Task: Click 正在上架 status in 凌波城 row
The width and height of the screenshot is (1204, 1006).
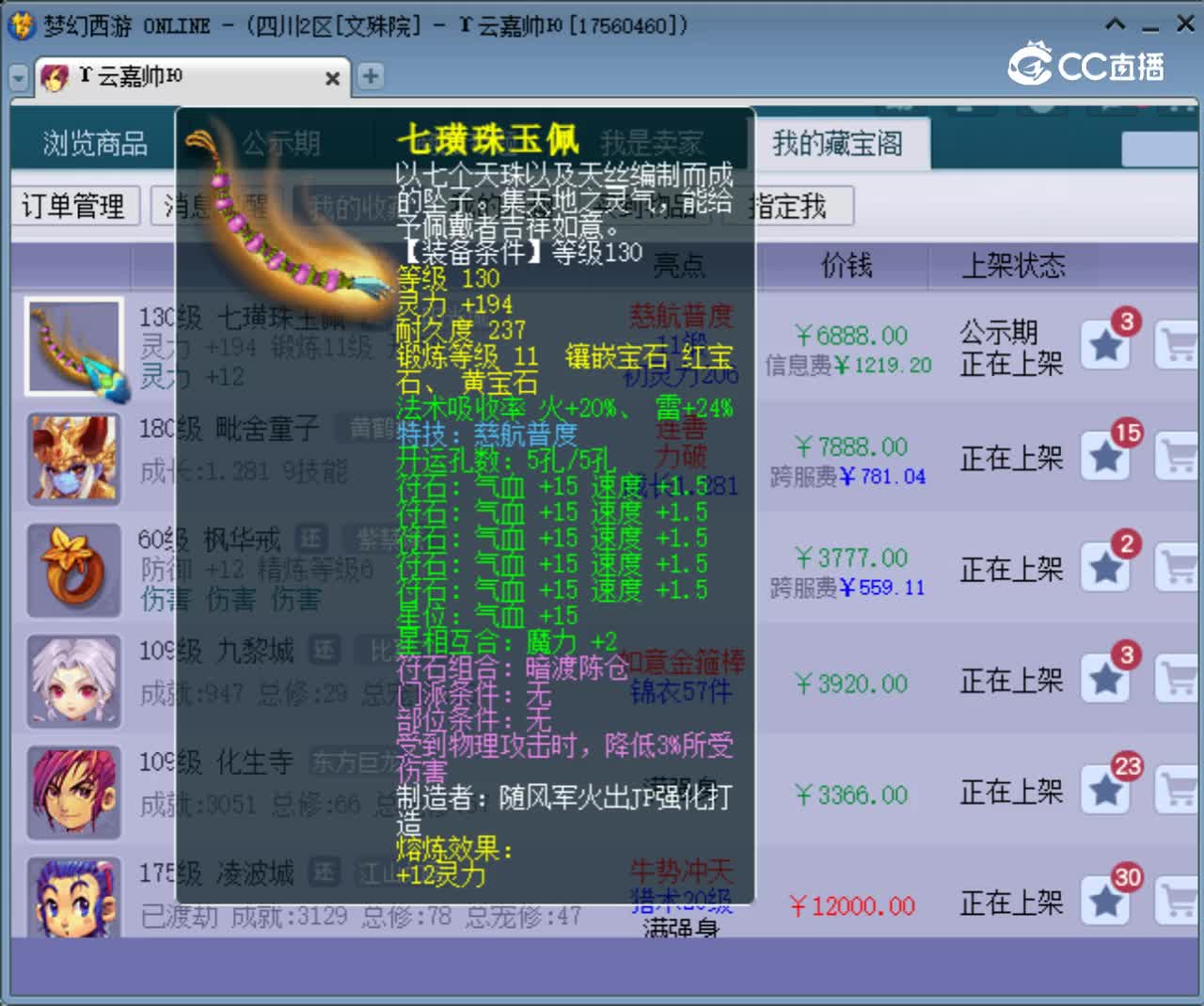Action: (1011, 904)
